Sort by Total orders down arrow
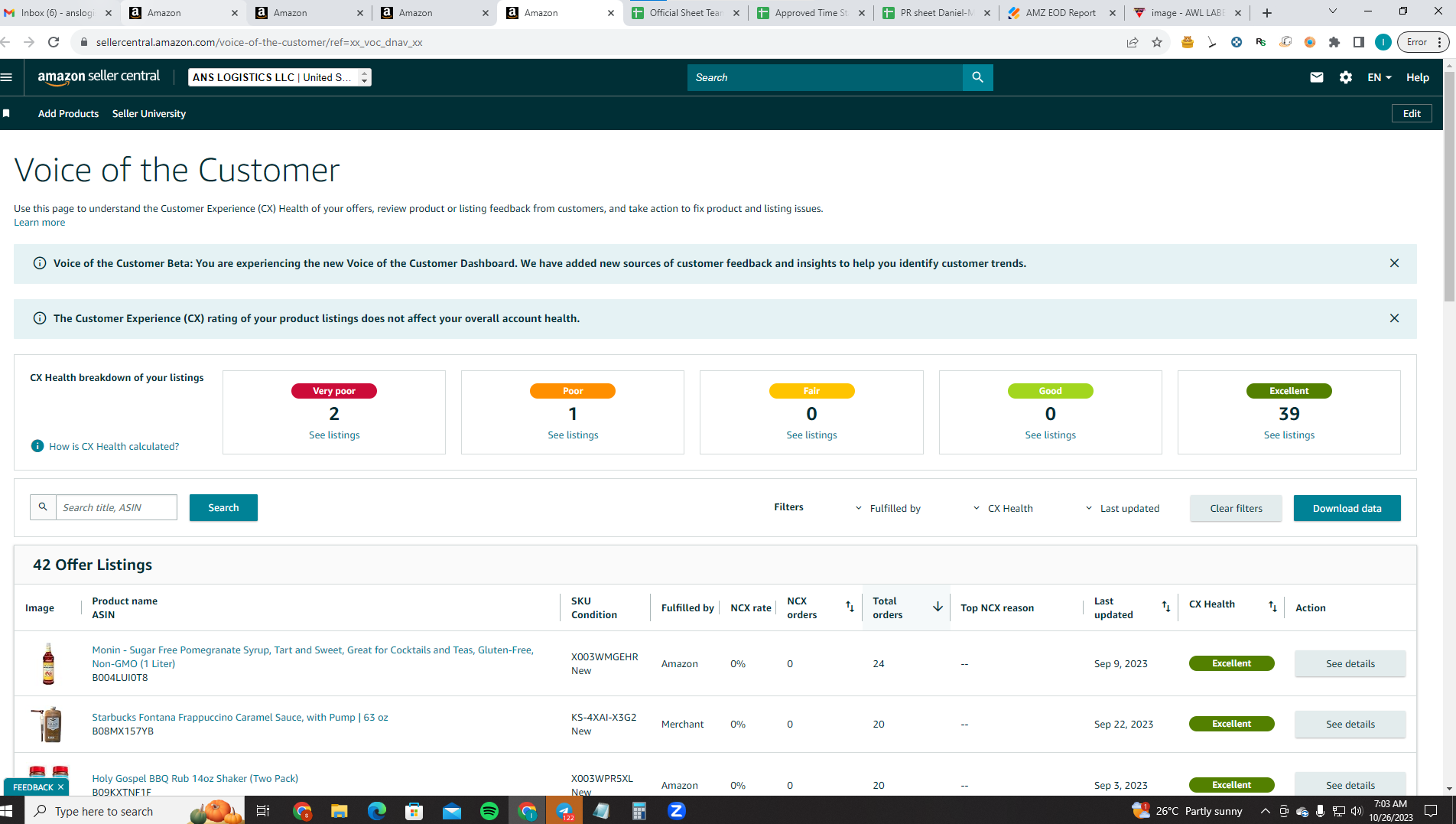 point(938,607)
